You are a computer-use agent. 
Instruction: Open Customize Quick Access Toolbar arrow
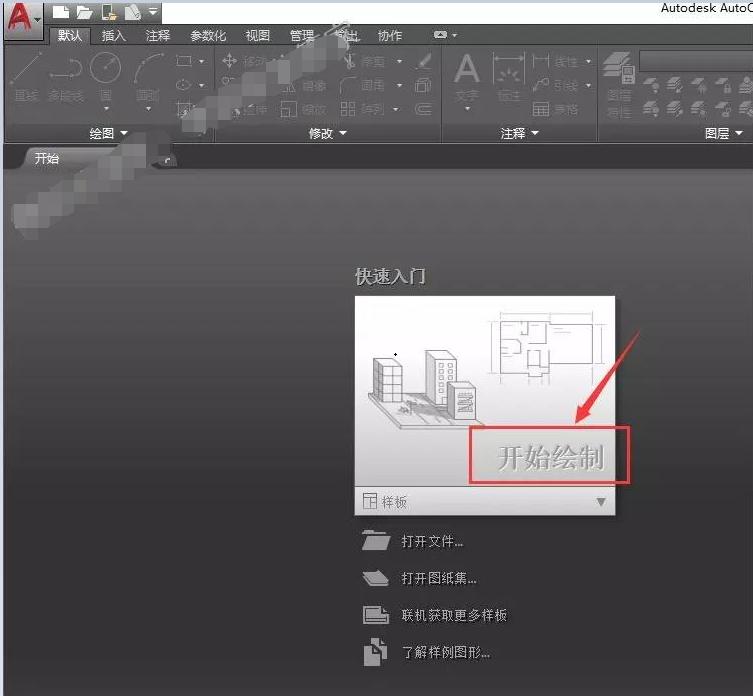coord(153,12)
